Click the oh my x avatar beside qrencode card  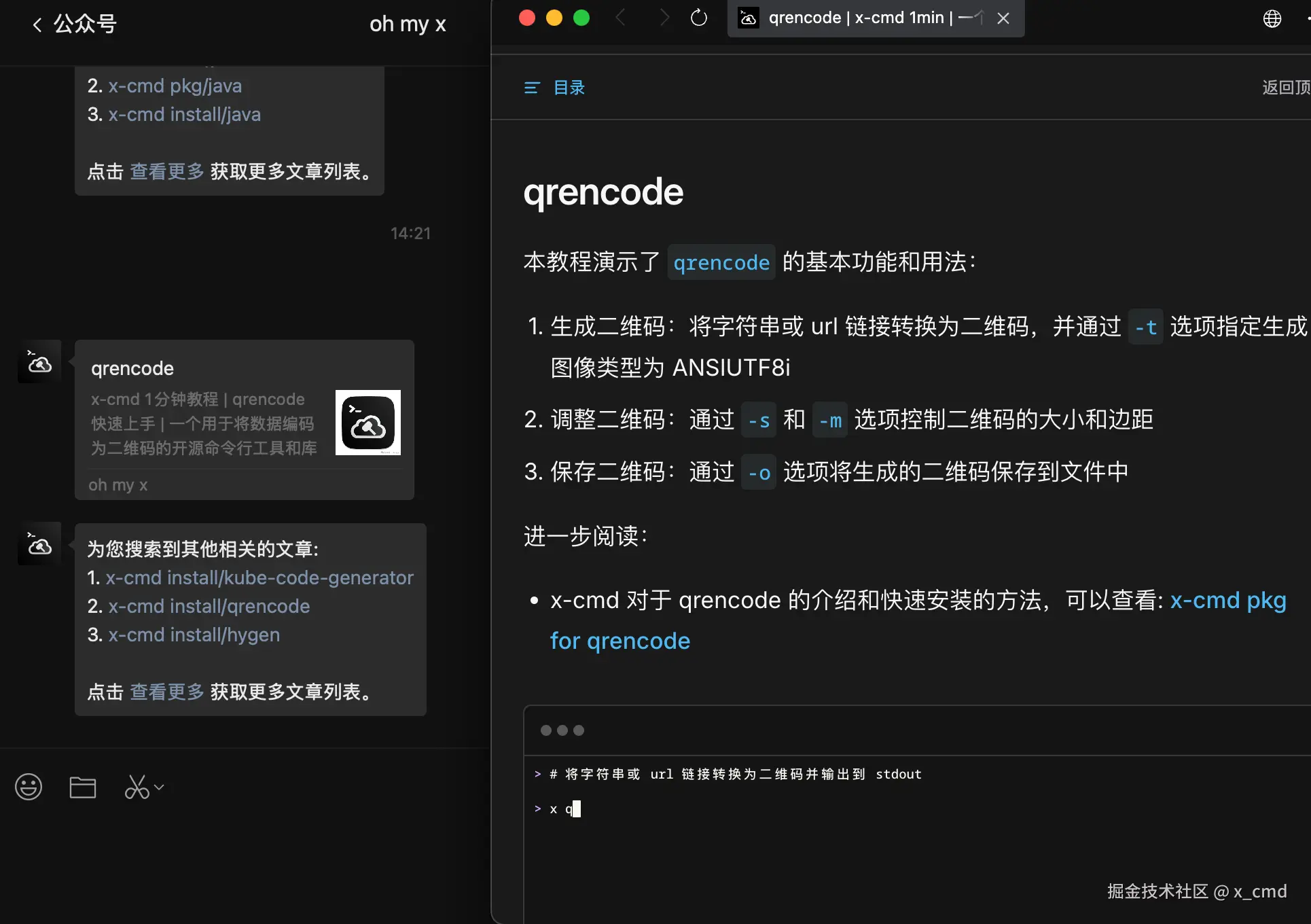(x=39, y=362)
